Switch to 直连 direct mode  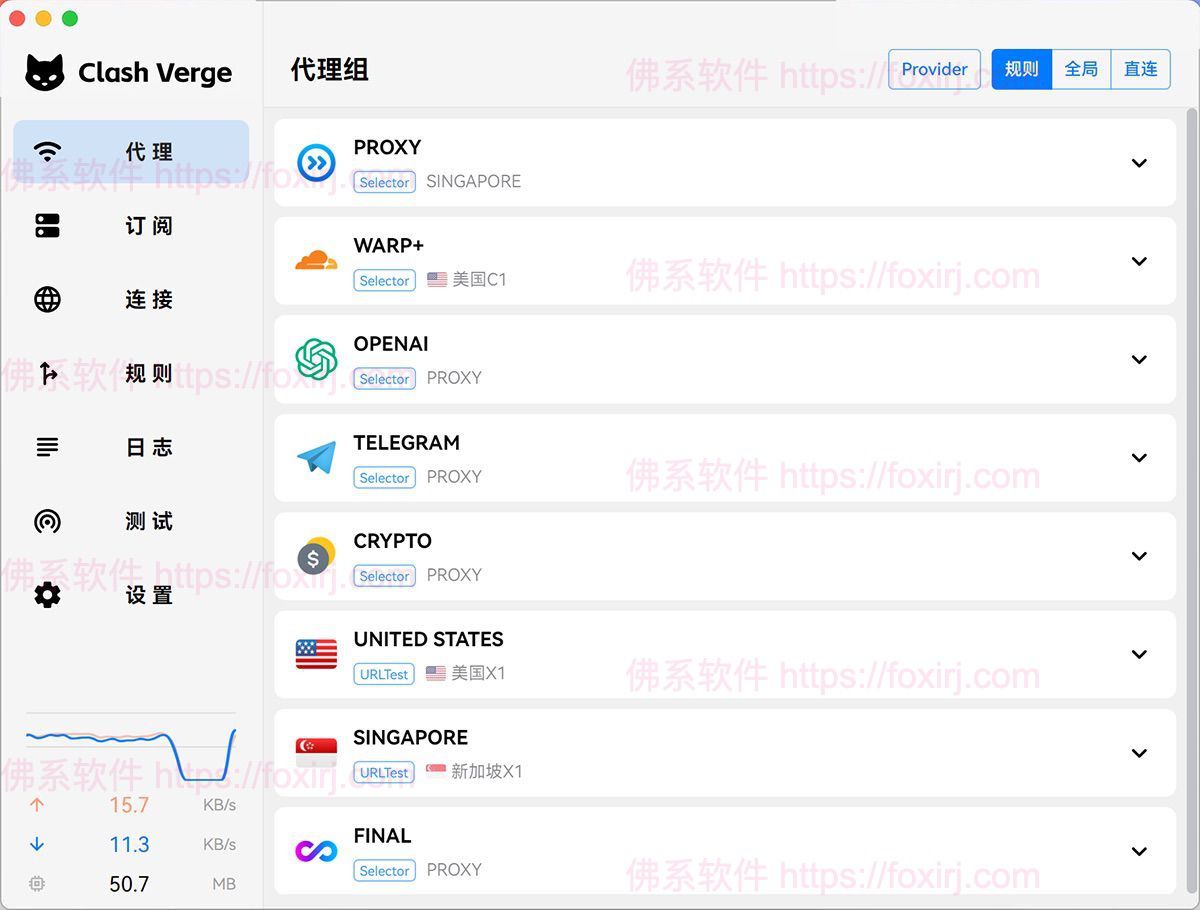point(1140,69)
